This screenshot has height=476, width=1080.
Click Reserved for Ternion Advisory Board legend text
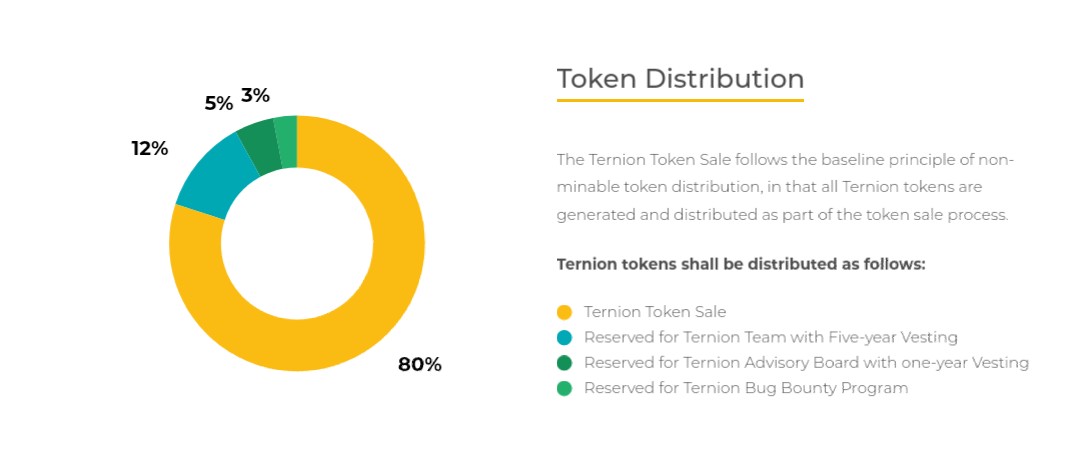click(x=807, y=363)
